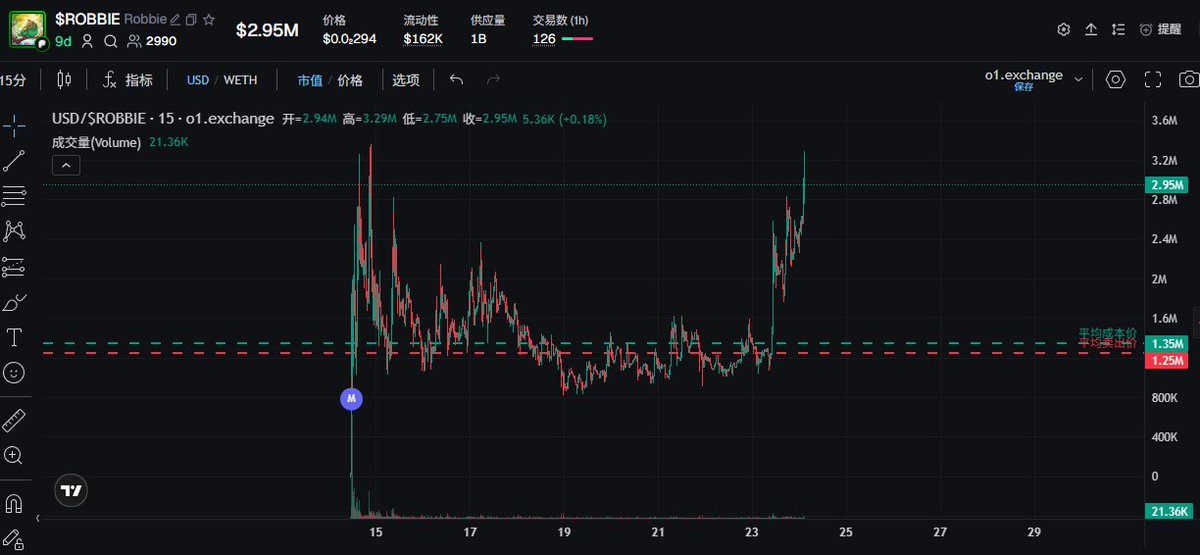The height and width of the screenshot is (555, 1200).
Task: Change the 15分 time interval
Action: click(13, 80)
